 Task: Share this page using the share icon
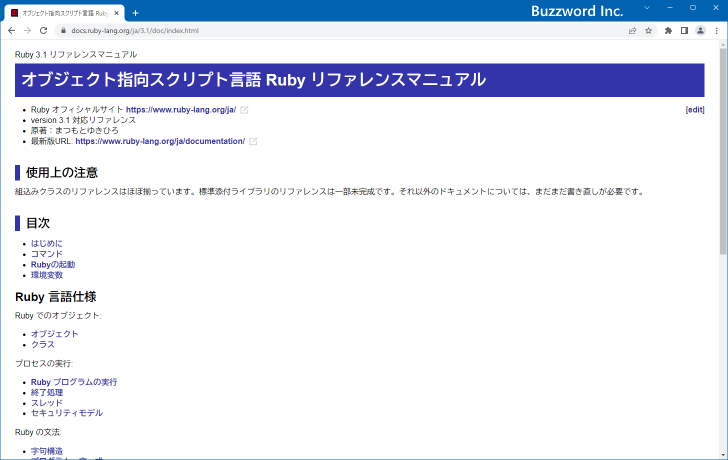point(632,31)
